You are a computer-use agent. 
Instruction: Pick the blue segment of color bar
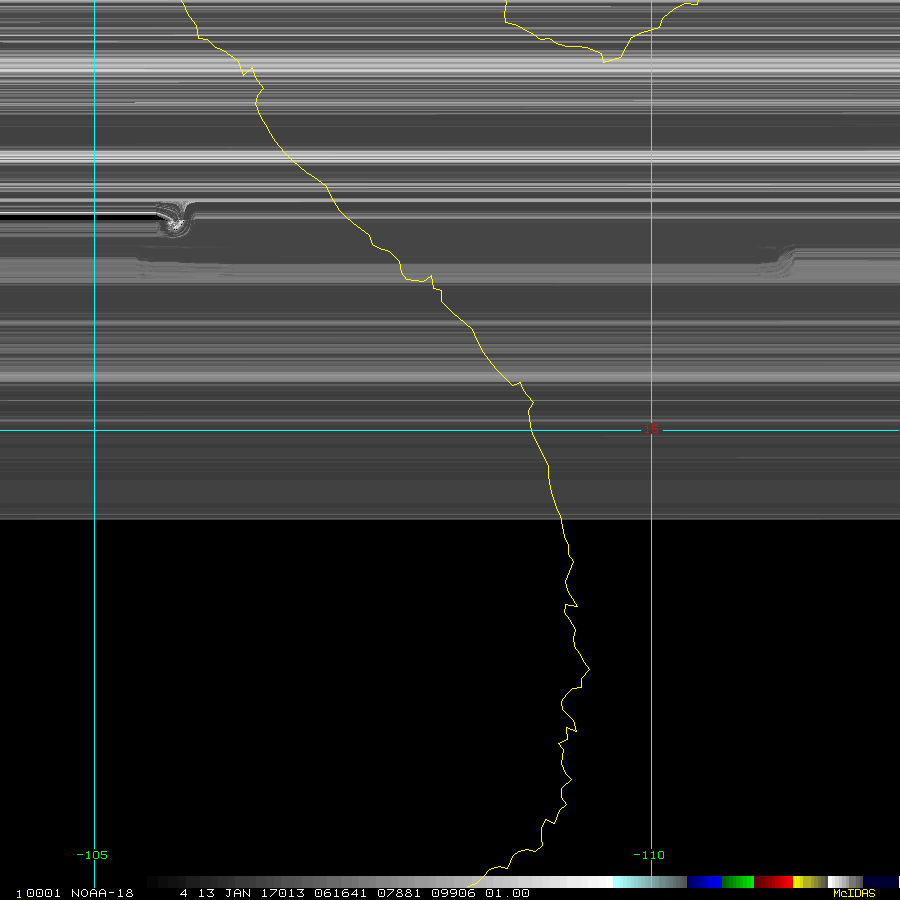pyautogui.click(x=704, y=882)
